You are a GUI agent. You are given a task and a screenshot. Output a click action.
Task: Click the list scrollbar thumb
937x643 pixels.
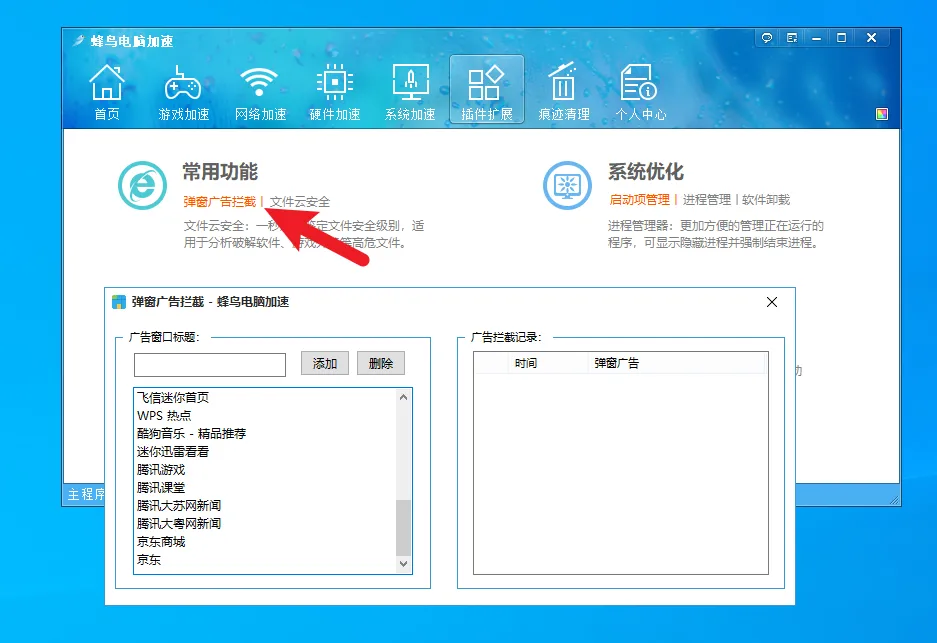tap(403, 527)
